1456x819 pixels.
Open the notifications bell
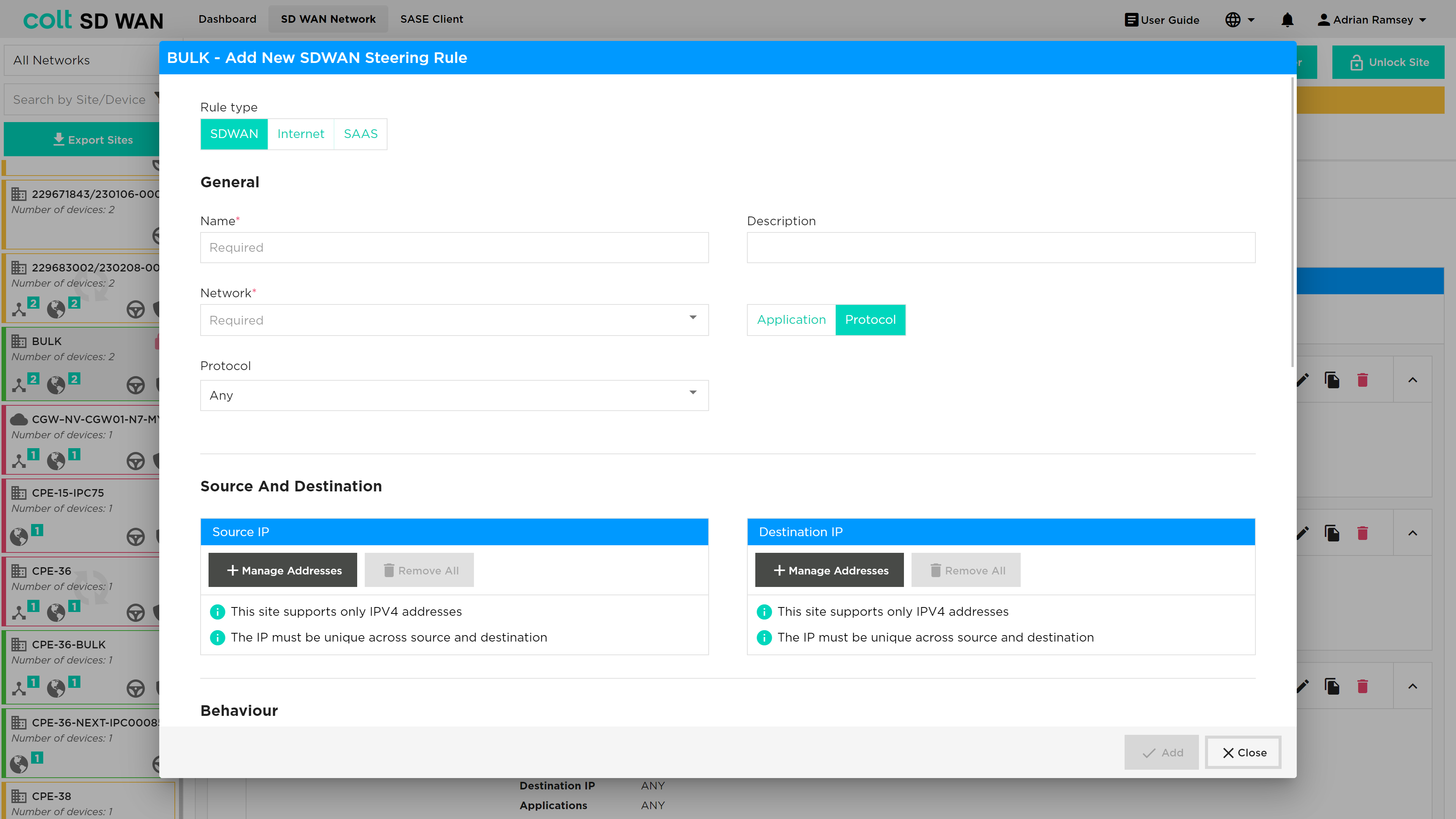pyautogui.click(x=1287, y=20)
